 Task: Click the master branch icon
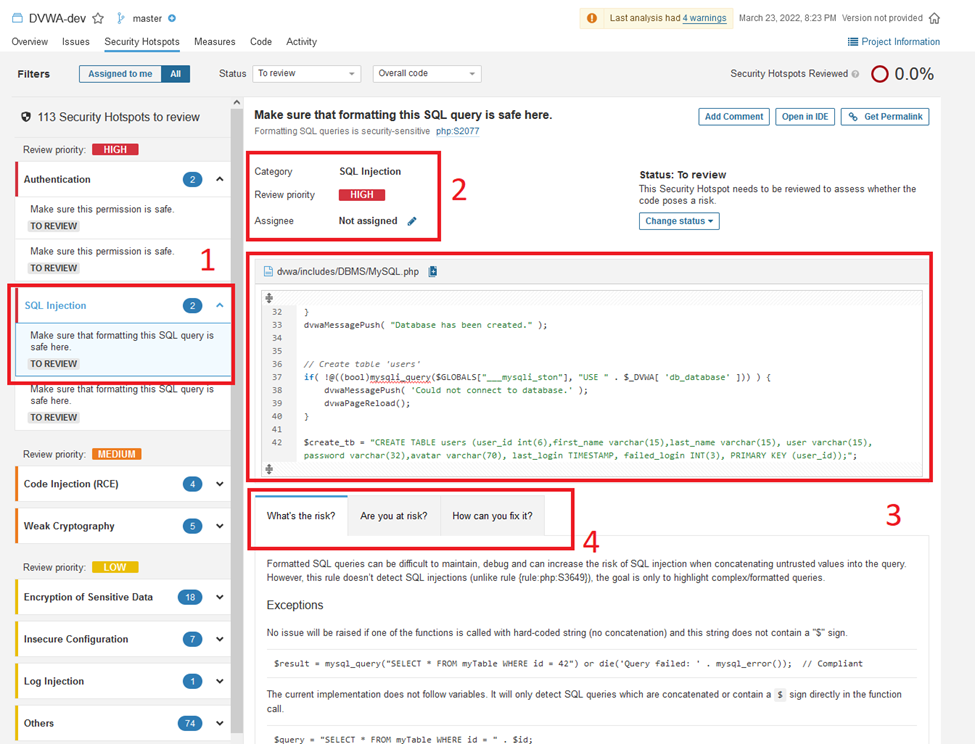click(121, 18)
